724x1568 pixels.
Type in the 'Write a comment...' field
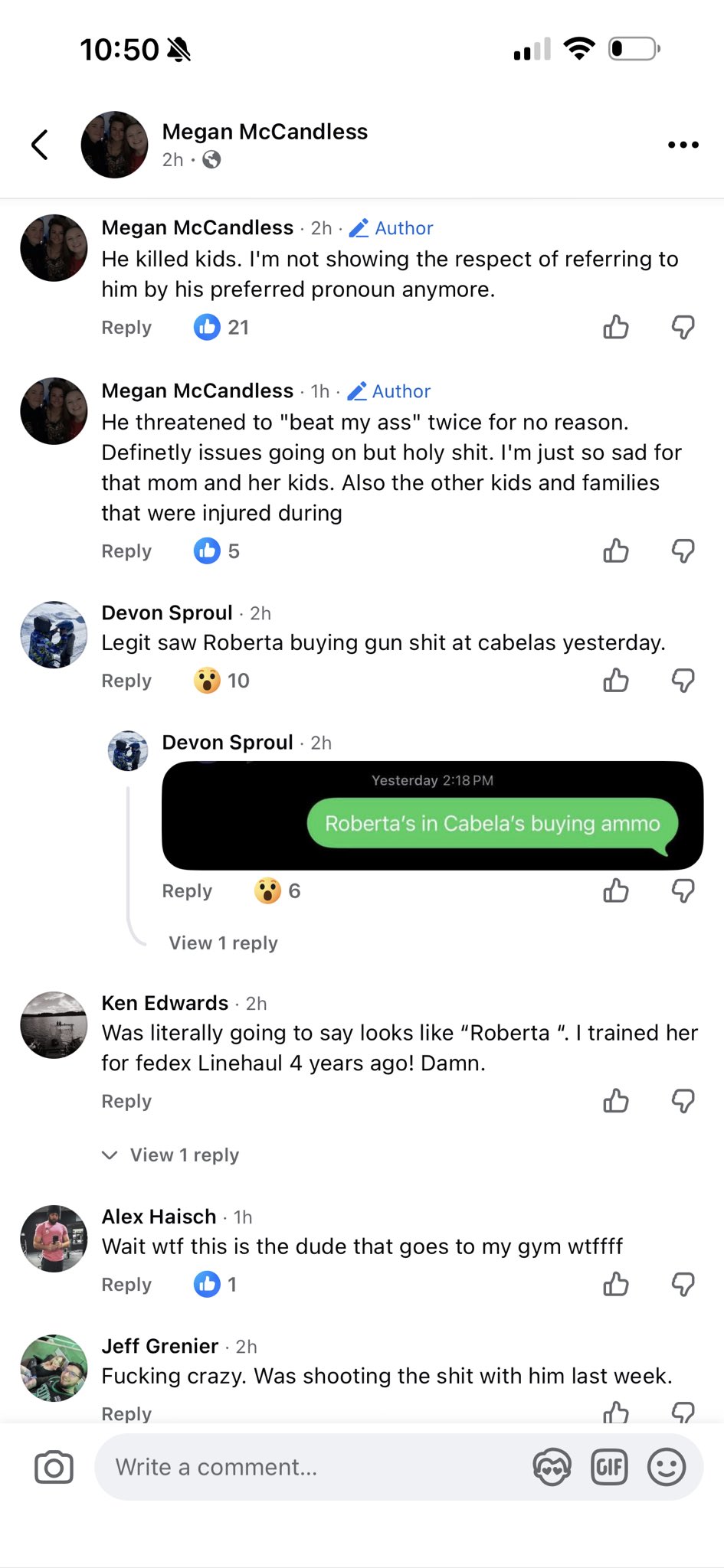click(306, 1468)
